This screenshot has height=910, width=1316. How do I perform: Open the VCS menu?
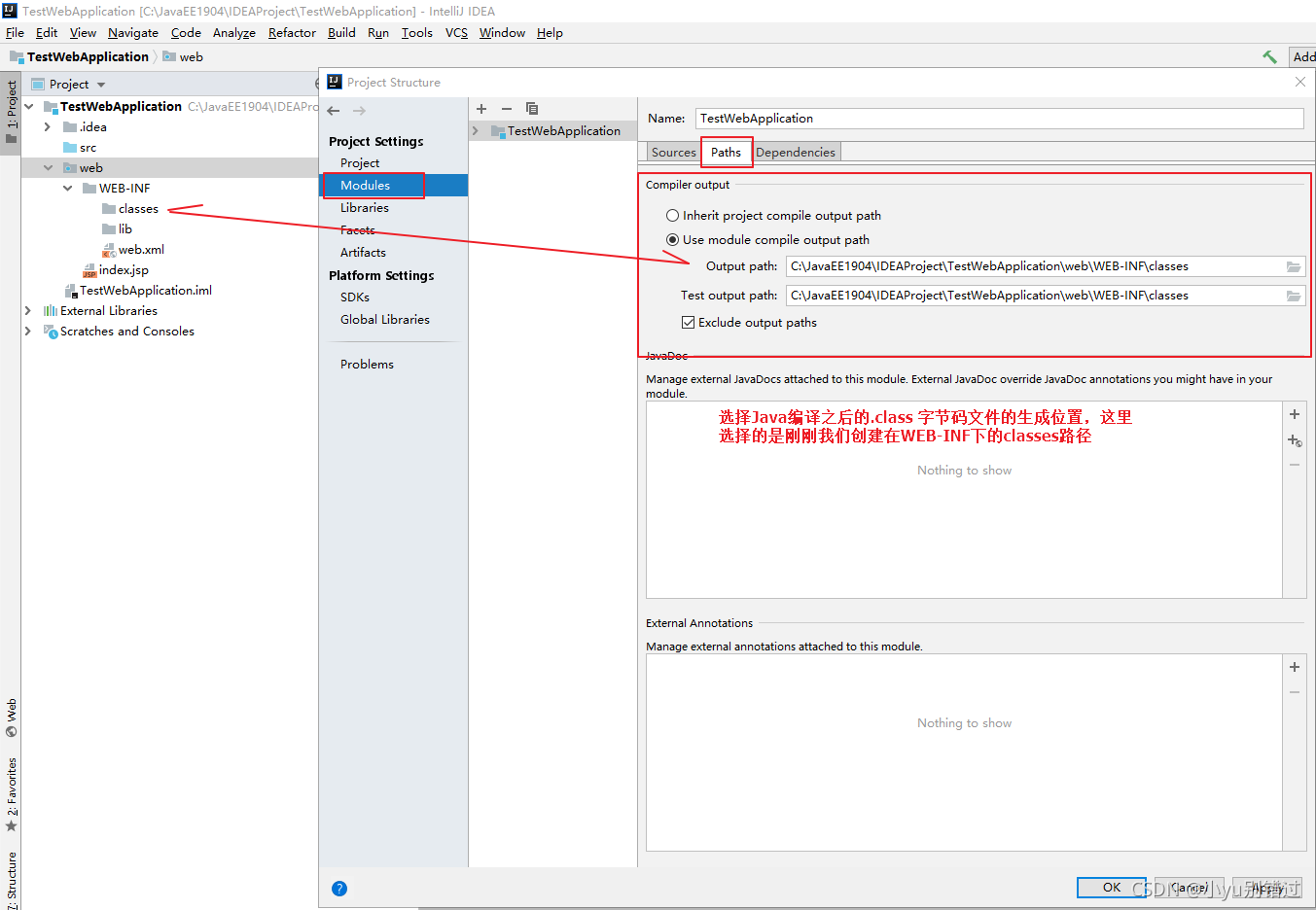coord(456,33)
